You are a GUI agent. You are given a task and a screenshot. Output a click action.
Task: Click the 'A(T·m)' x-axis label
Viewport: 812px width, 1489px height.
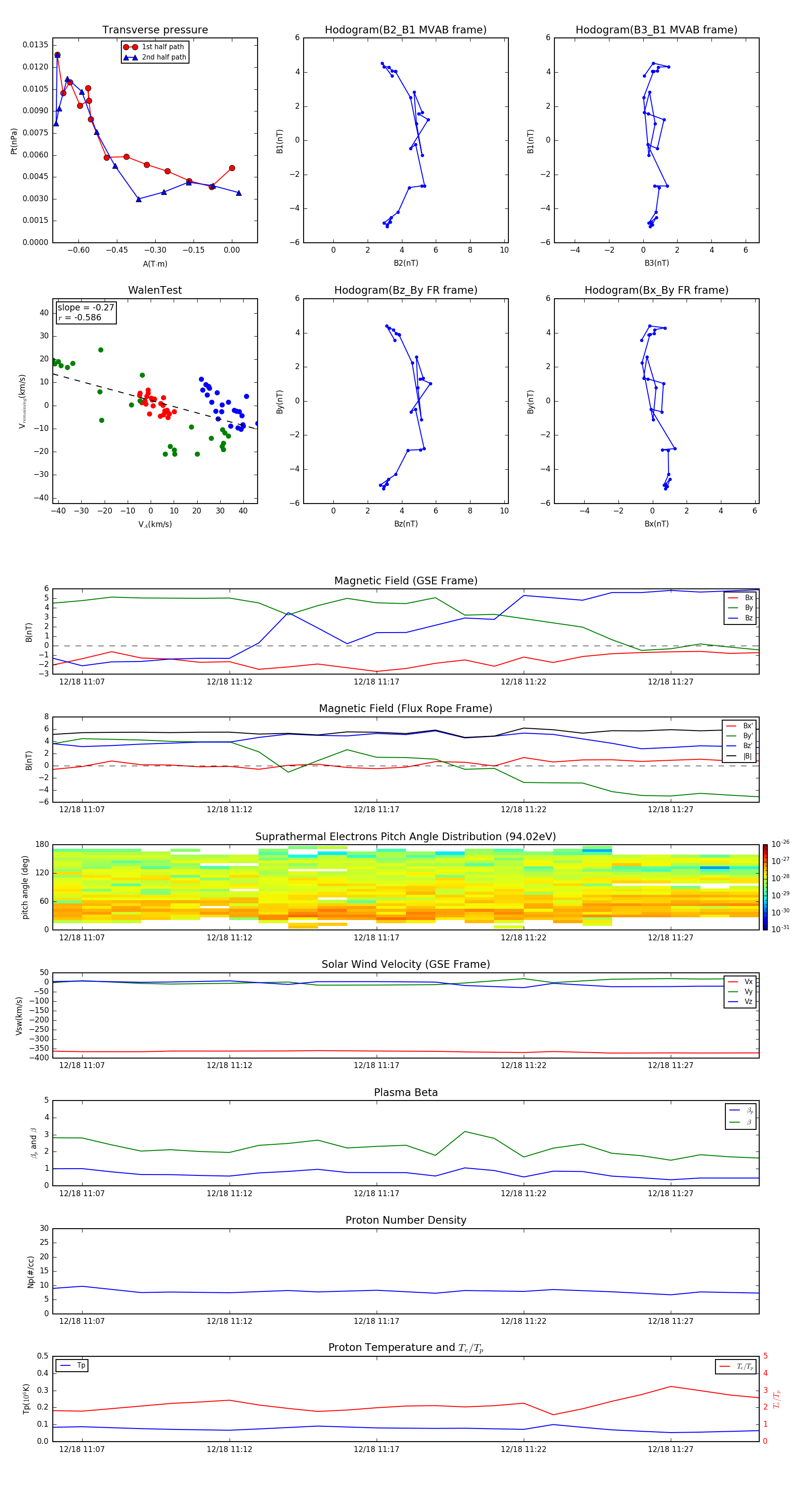[x=155, y=264]
